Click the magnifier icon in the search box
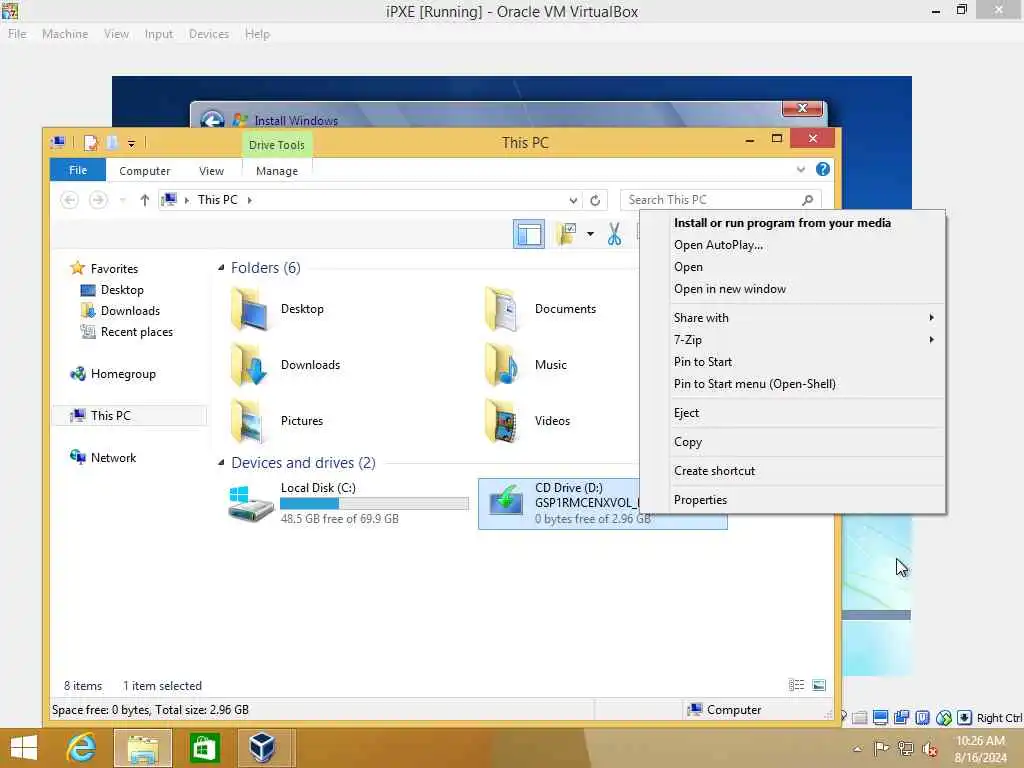 (808, 200)
